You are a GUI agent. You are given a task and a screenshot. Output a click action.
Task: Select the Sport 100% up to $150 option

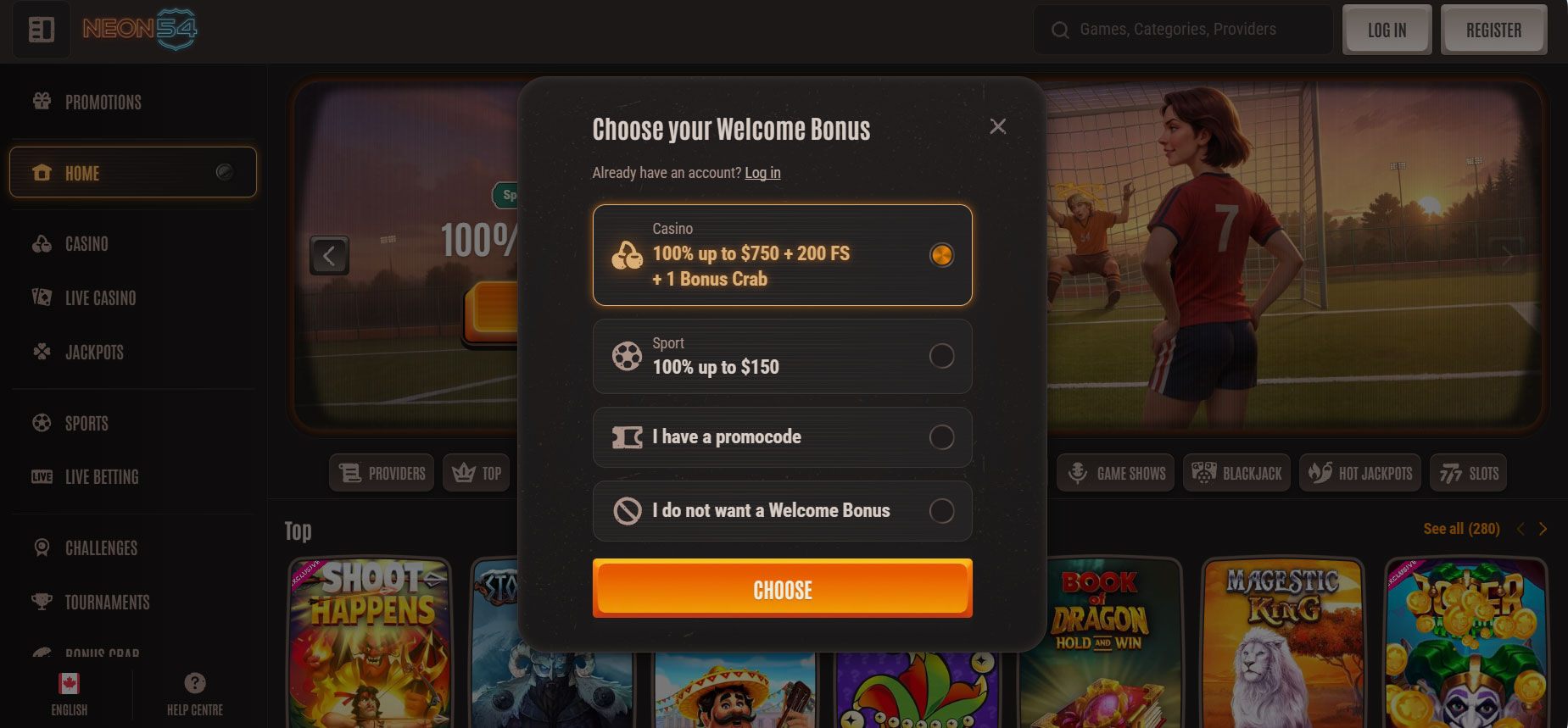[x=782, y=356]
